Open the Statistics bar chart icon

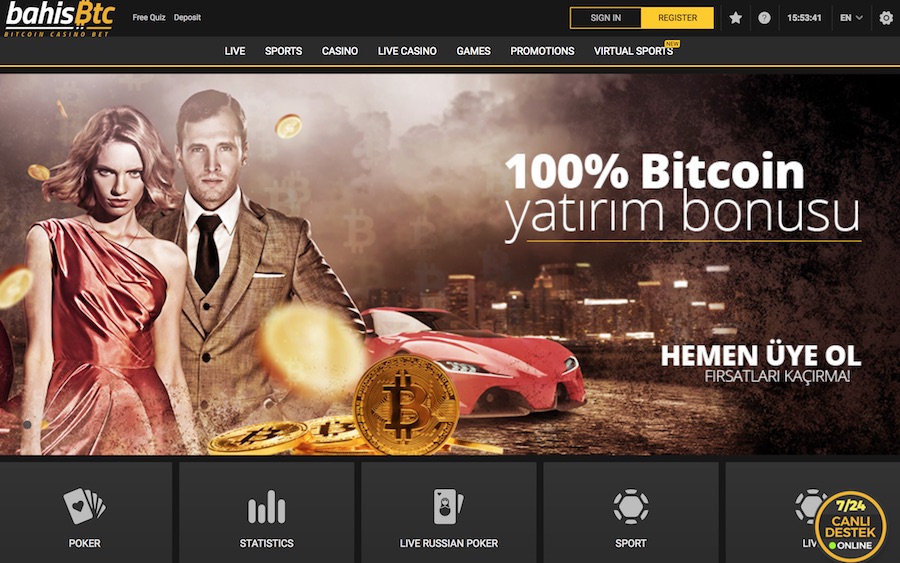point(266,507)
